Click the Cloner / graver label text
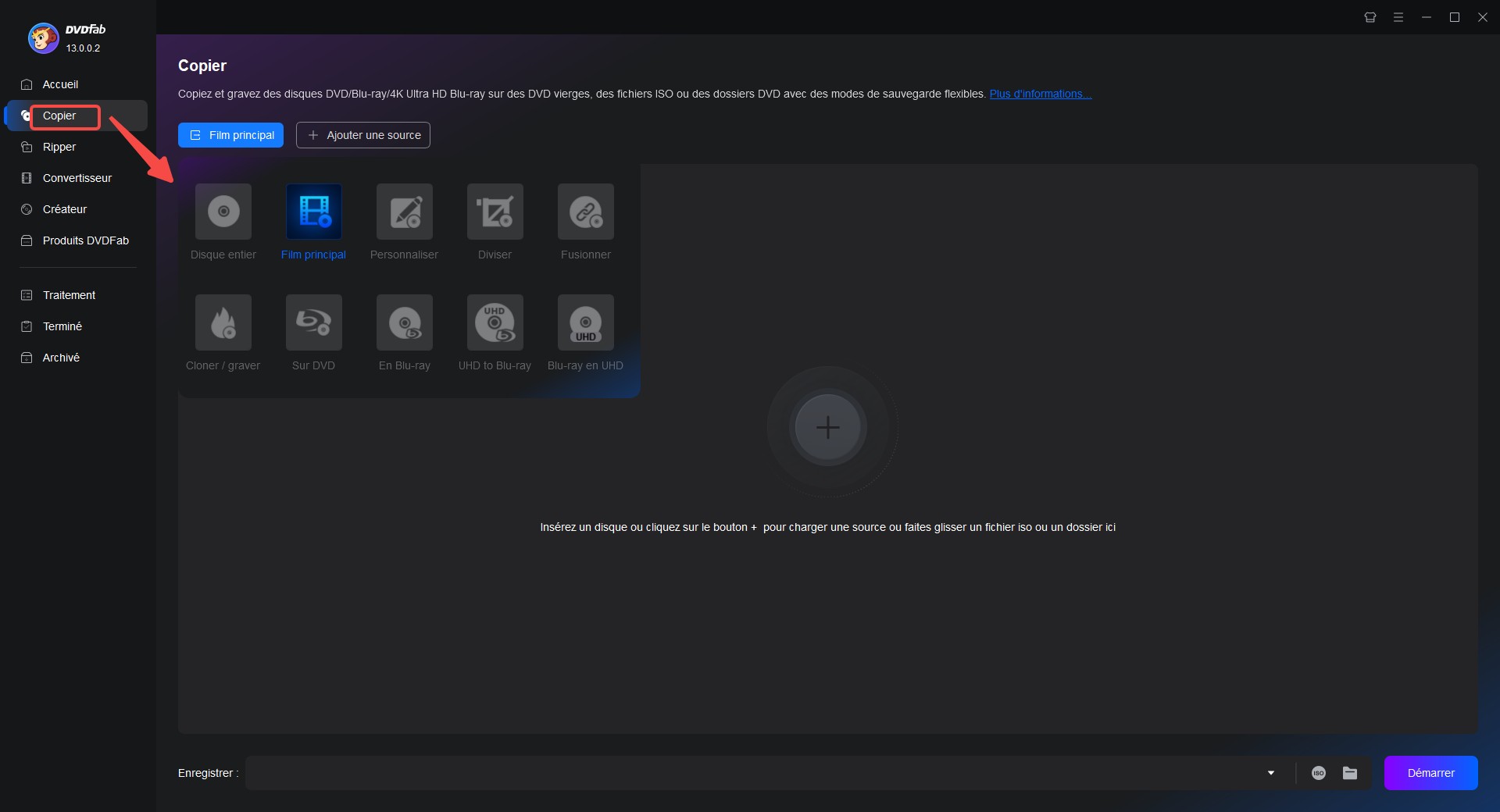1500x812 pixels. (x=223, y=365)
